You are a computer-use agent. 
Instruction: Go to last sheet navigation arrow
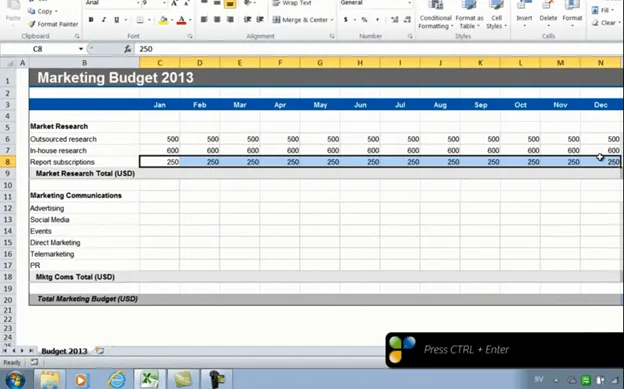click(x=31, y=351)
